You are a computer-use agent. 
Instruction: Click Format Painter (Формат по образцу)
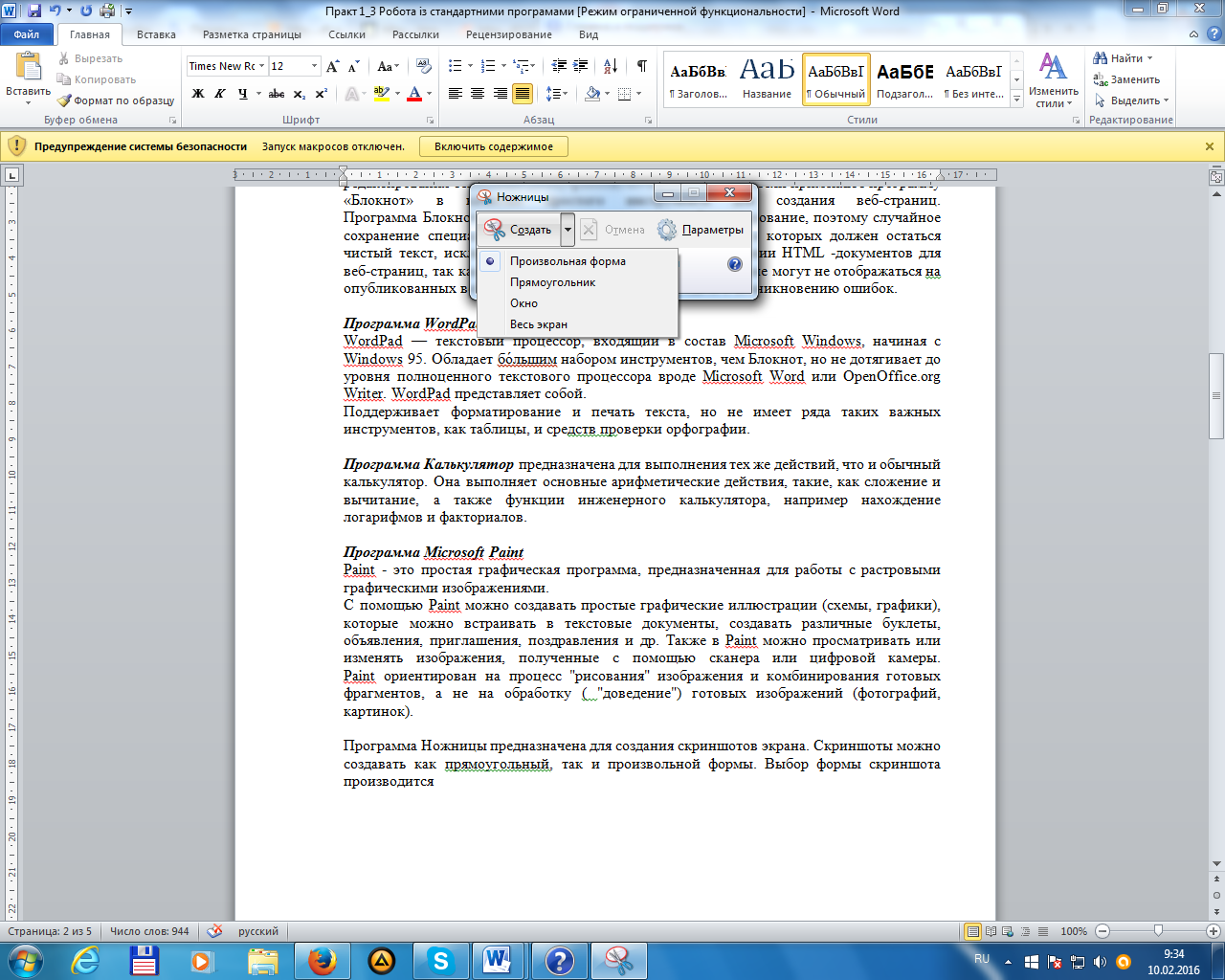[116, 100]
